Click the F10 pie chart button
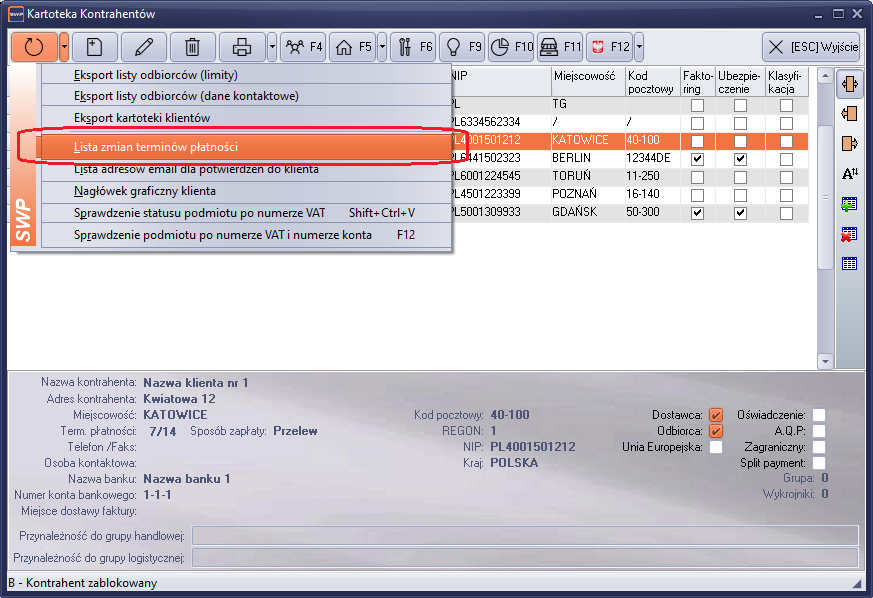The width and height of the screenshot is (873, 598). click(x=512, y=46)
